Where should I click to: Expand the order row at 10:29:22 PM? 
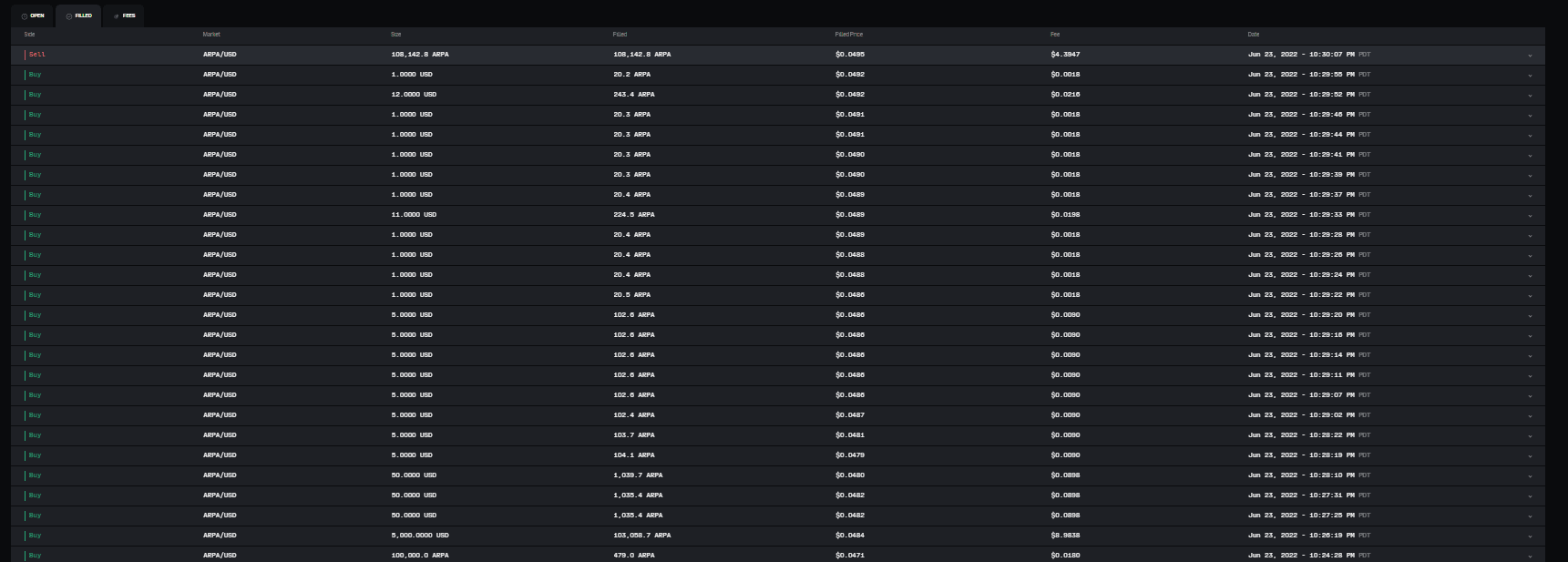point(1530,295)
